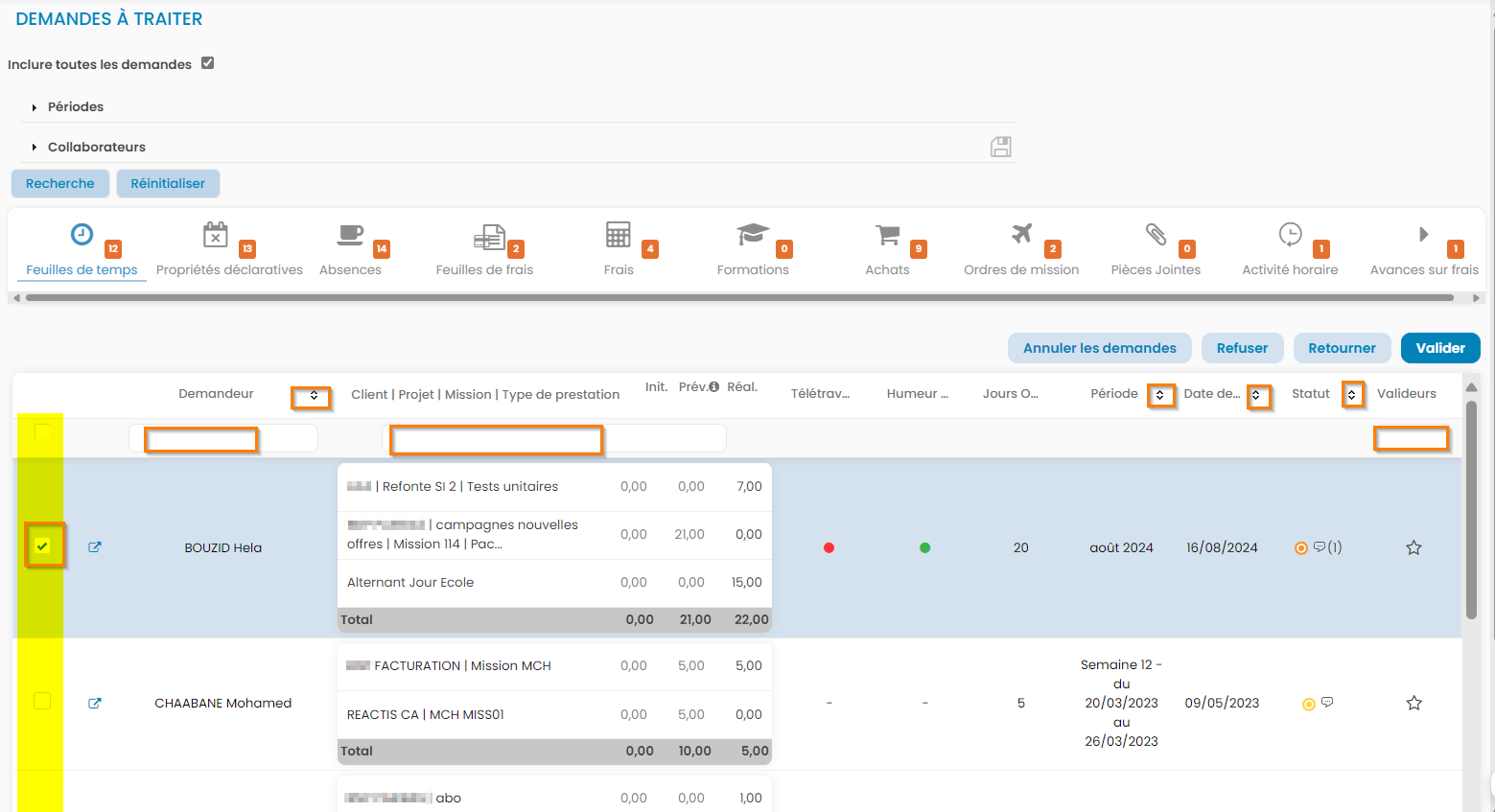
Task: Click the Réinitialiser button
Action: (x=168, y=183)
